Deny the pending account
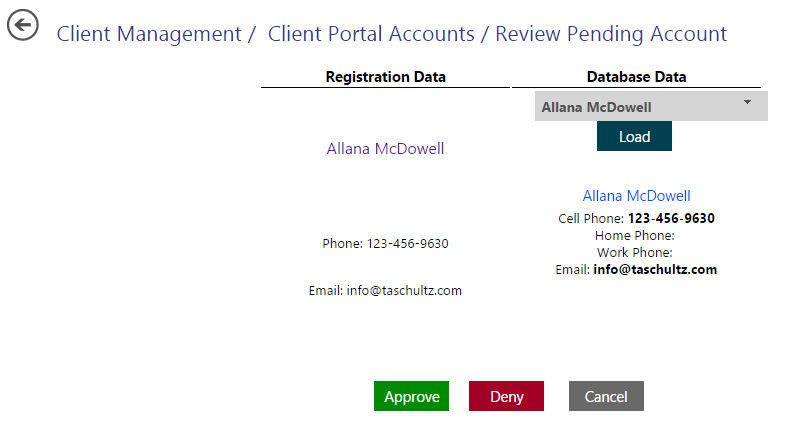The image size is (812, 431). 506,397
